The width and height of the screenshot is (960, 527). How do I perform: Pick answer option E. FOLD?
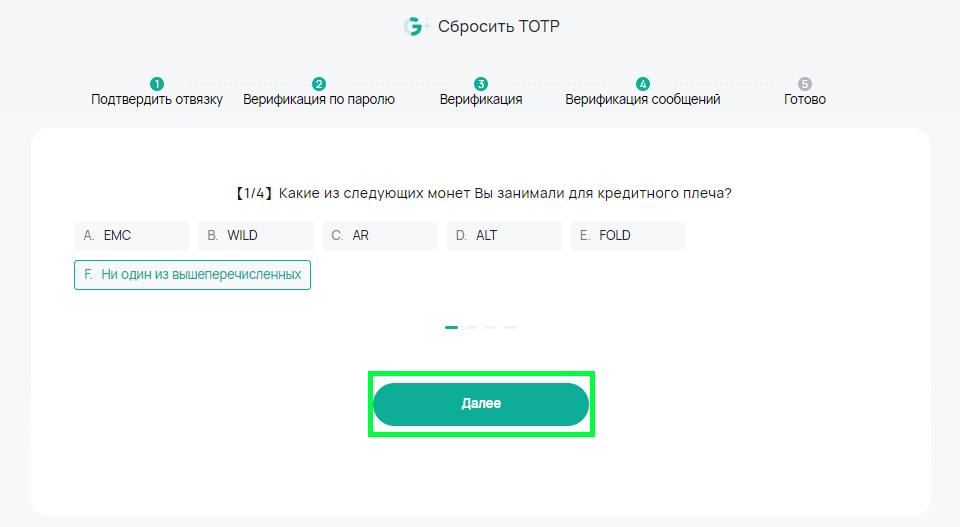coord(628,236)
